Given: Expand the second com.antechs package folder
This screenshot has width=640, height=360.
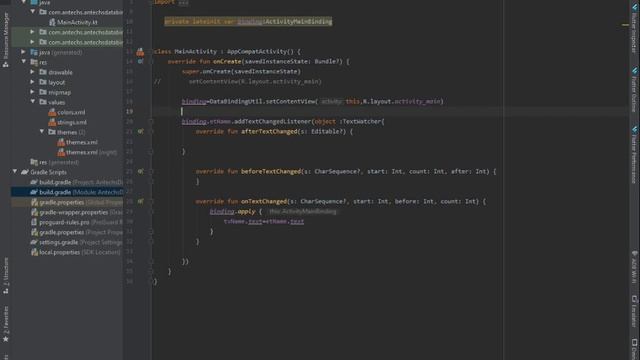Looking at the screenshot, I should (x=33, y=32).
